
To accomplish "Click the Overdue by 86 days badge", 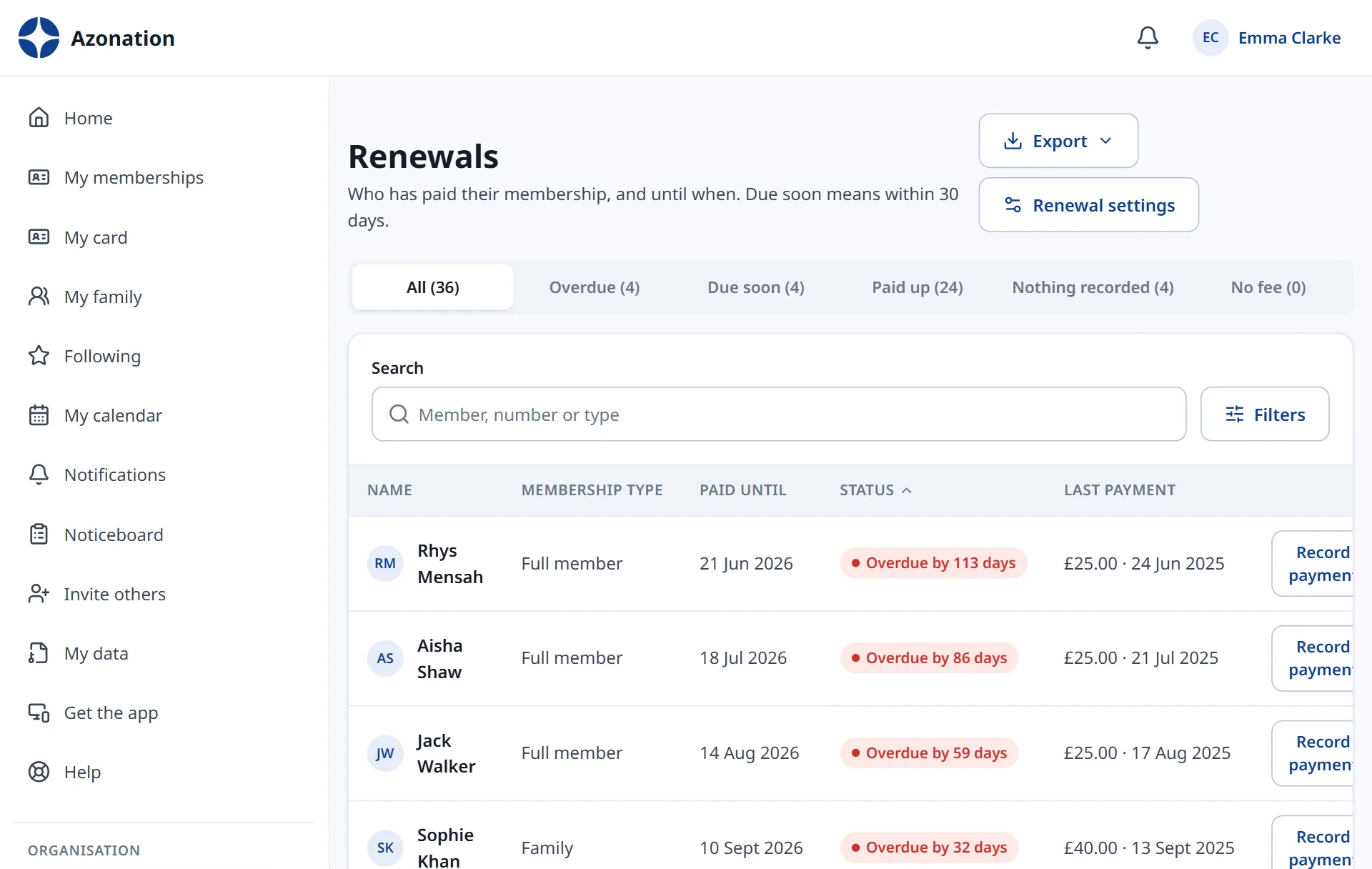I will [929, 658].
